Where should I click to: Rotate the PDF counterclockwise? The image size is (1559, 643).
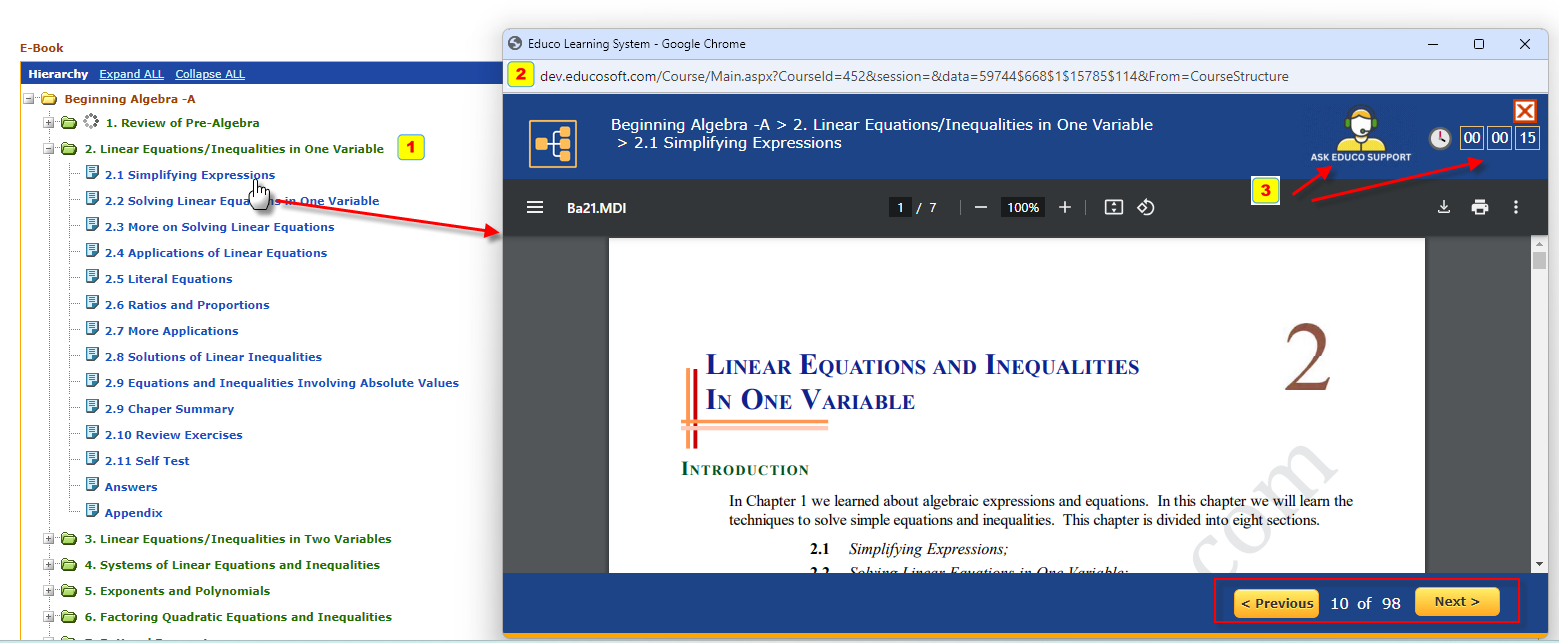click(x=1147, y=207)
